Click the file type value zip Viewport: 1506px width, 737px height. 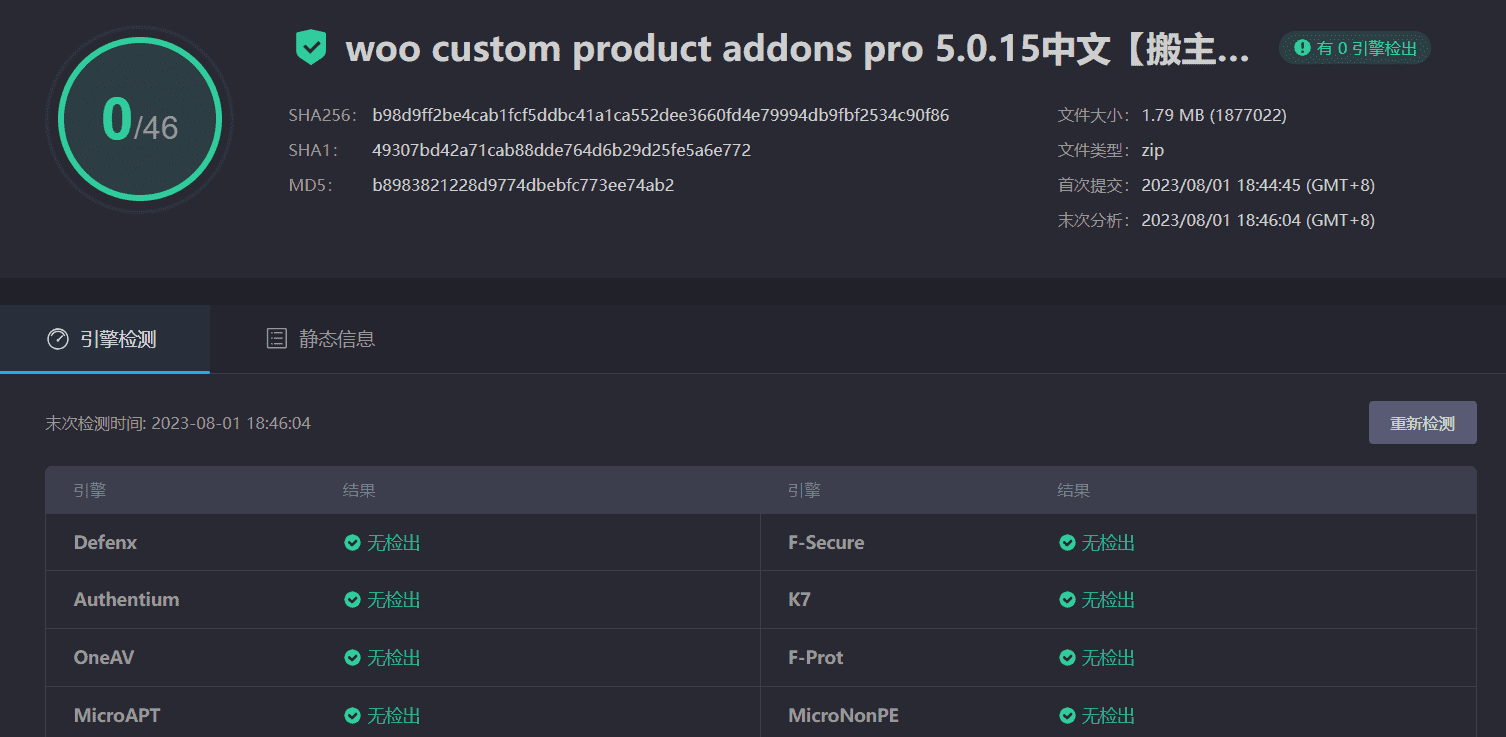tap(1153, 150)
